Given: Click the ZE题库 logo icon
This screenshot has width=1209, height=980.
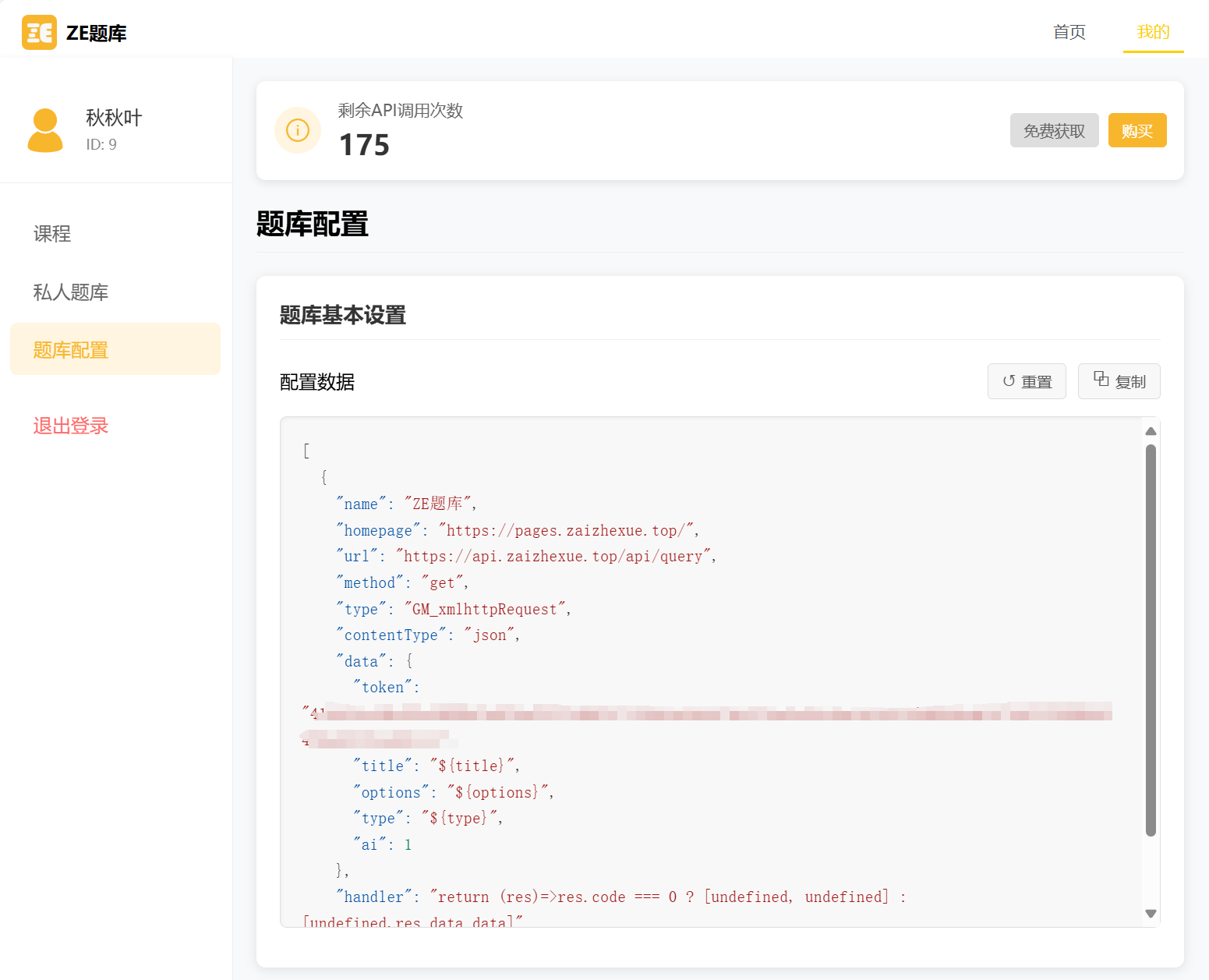Looking at the screenshot, I should click(39, 33).
